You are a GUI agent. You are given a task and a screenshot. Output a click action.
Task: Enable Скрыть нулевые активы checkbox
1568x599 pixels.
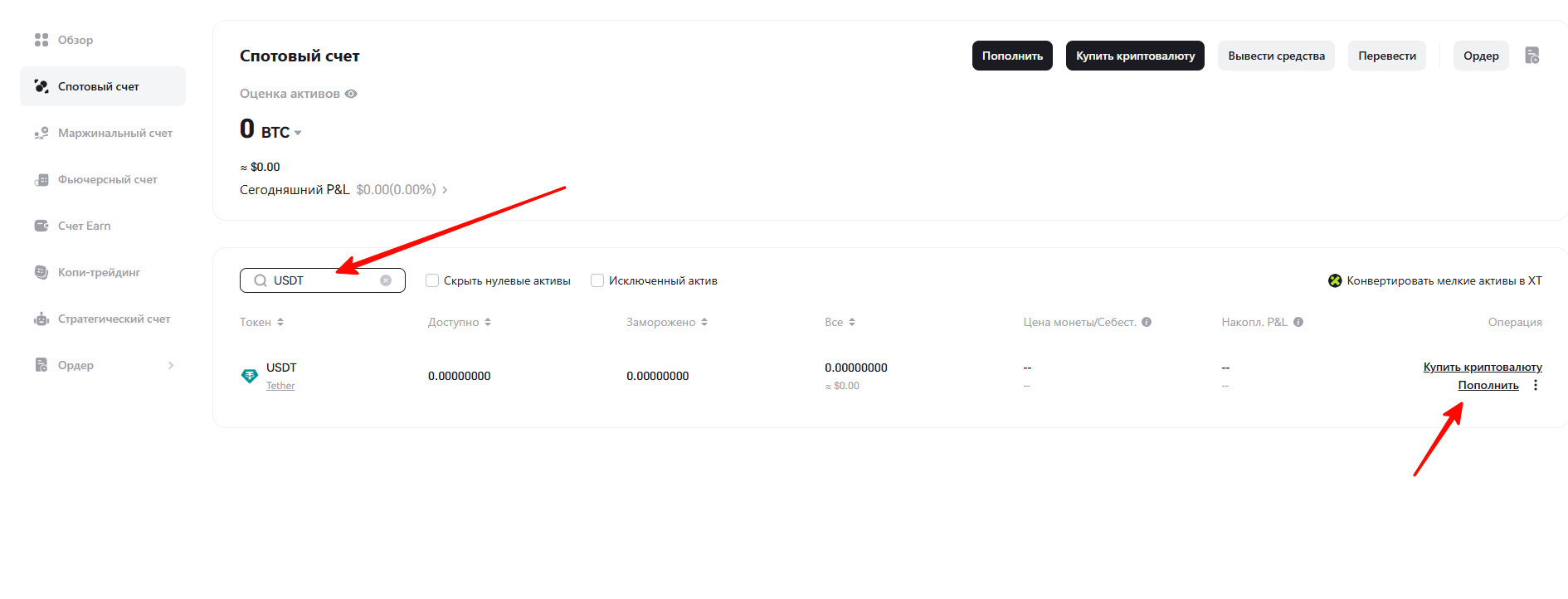[x=432, y=280]
